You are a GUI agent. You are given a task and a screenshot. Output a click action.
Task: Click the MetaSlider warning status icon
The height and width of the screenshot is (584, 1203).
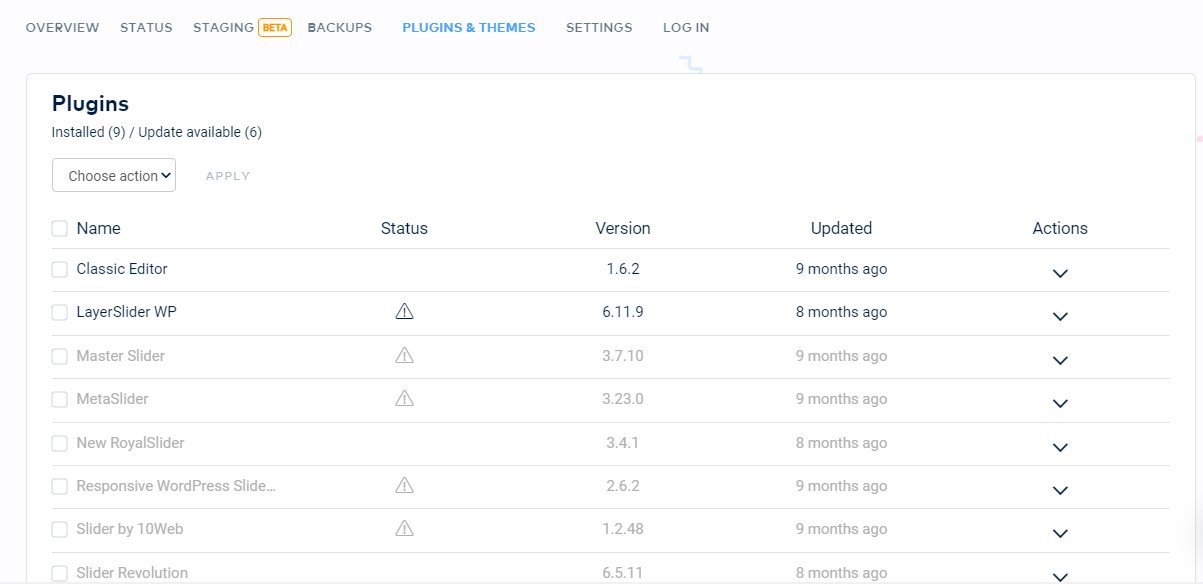[404, 399]
